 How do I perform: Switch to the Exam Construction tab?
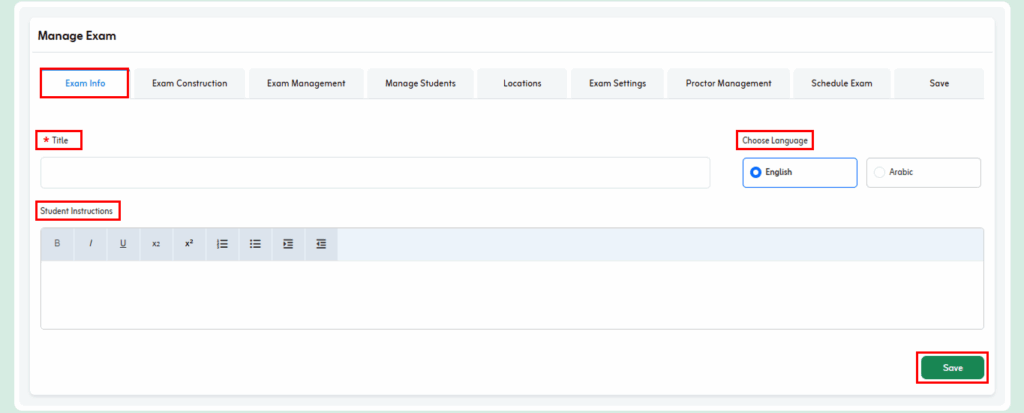(x=189, y=83)
